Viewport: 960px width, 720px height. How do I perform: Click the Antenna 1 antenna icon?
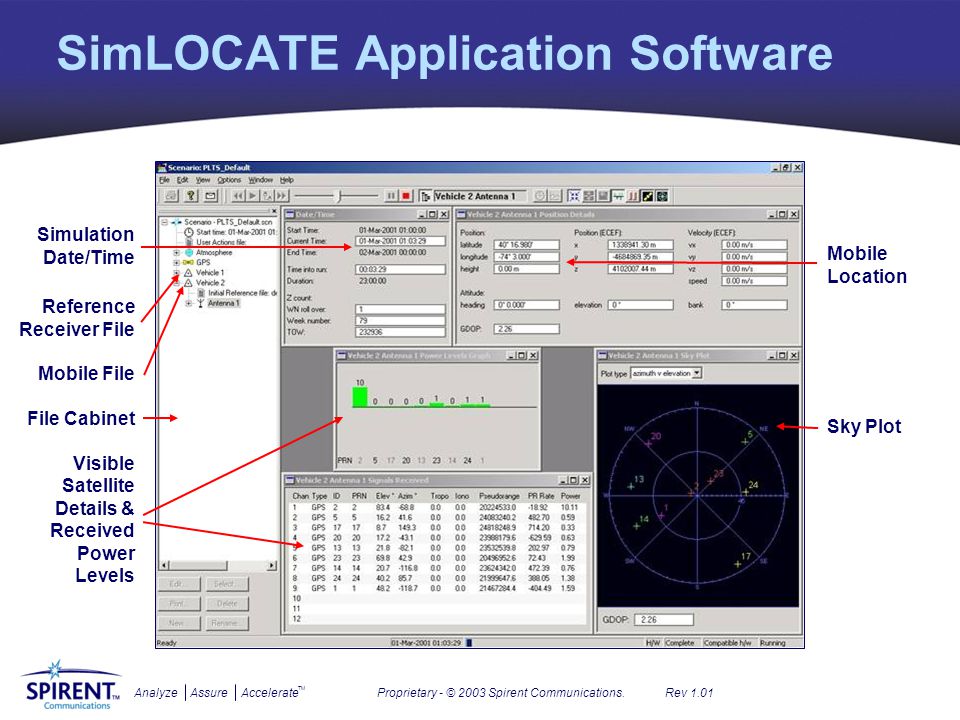pyautogui.click(x=200, y=303)
